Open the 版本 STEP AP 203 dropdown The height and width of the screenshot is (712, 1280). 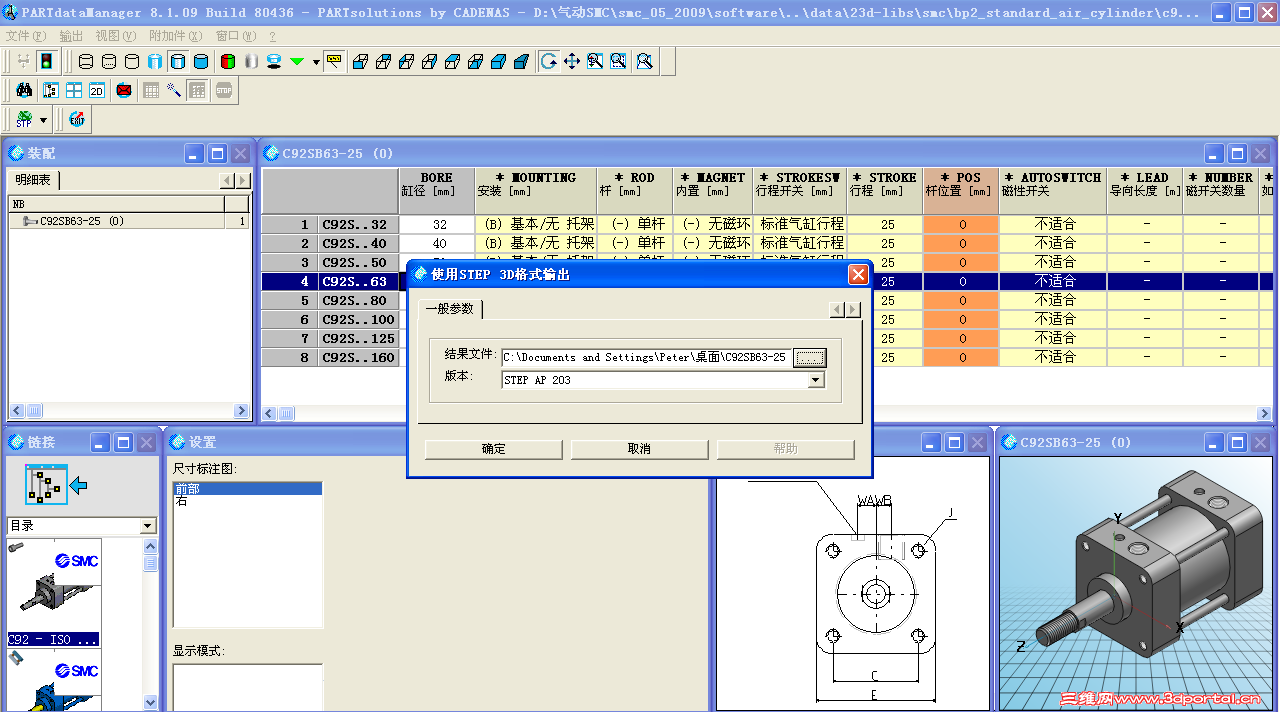point(816,380)
